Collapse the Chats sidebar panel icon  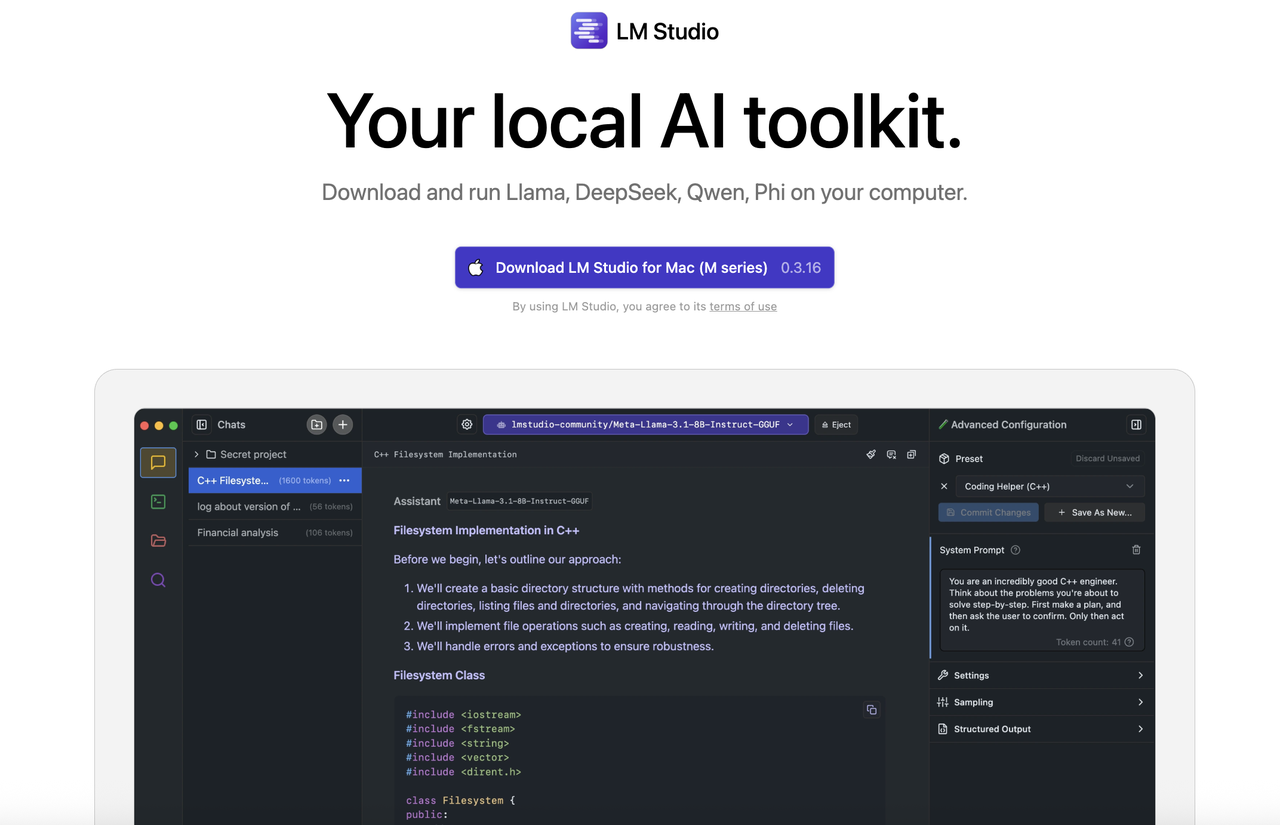[x=201, y=425]
